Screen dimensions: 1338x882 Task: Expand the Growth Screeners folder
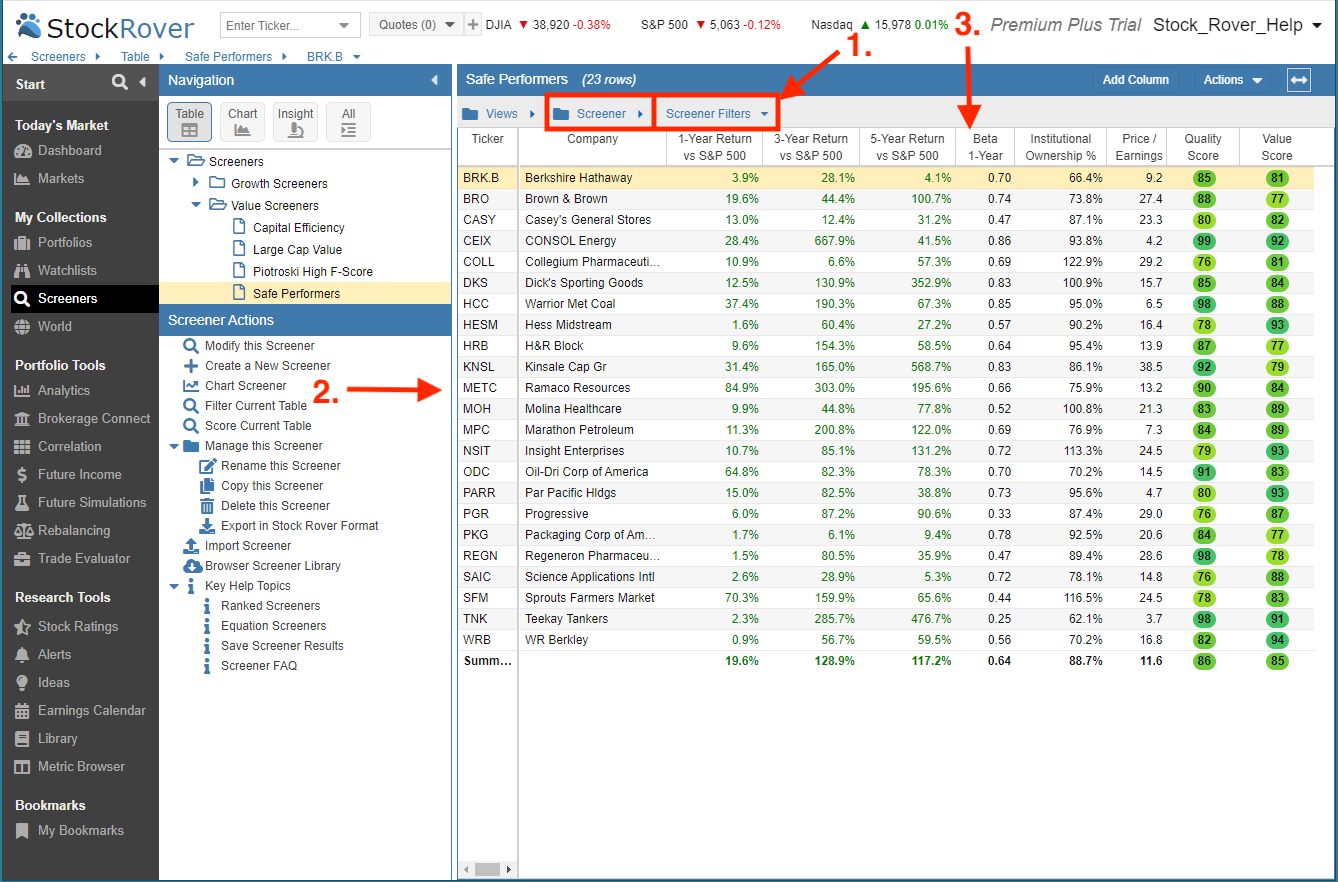196,183
